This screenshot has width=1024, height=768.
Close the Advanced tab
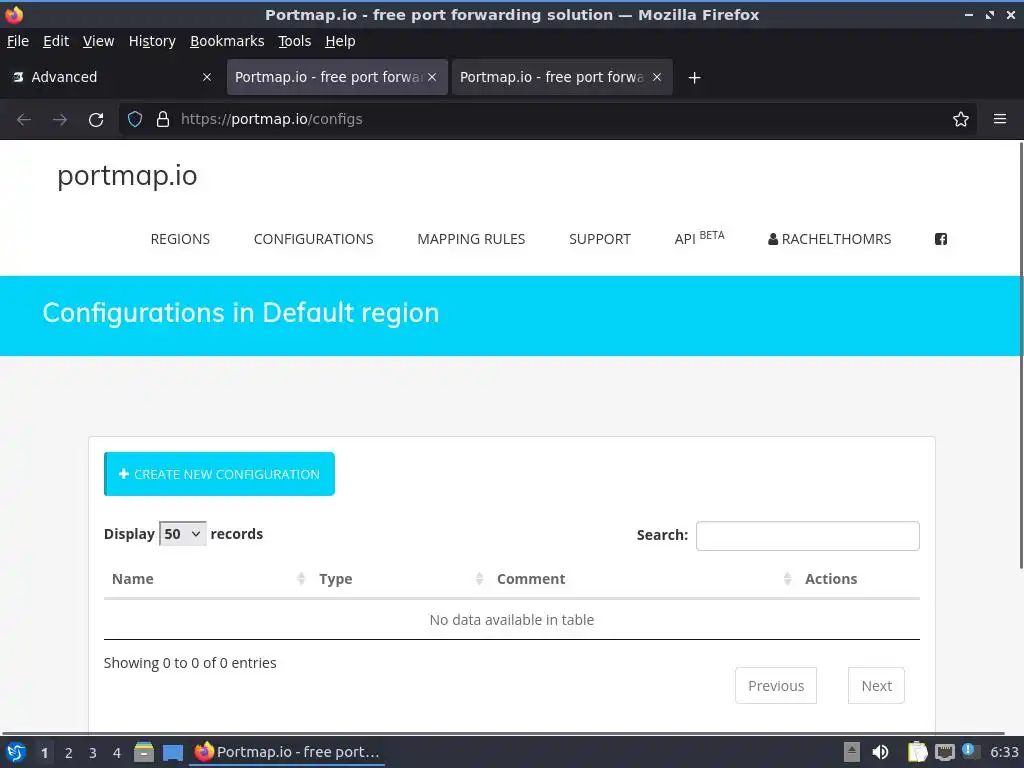[x=207, y=77]
